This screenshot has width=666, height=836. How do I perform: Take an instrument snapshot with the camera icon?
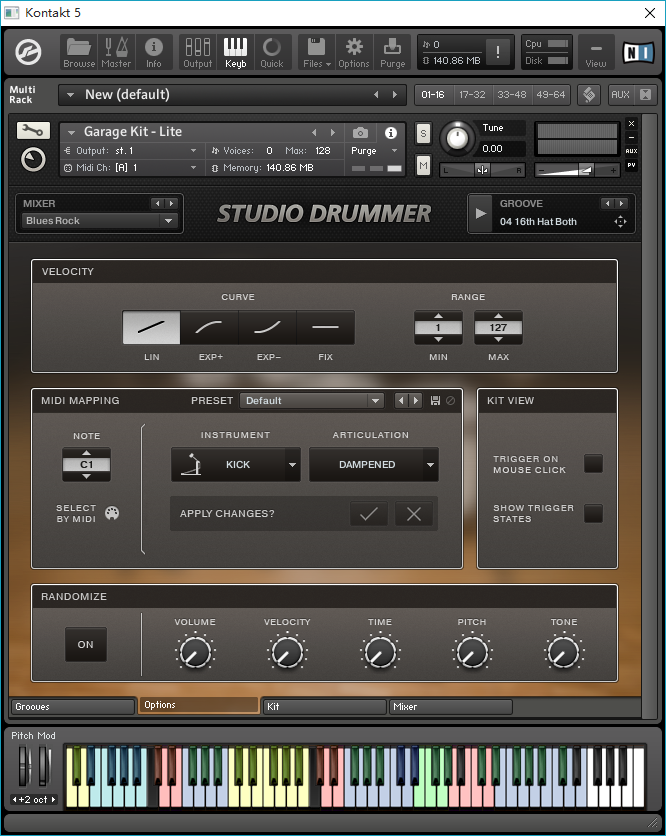click(360, 132)
